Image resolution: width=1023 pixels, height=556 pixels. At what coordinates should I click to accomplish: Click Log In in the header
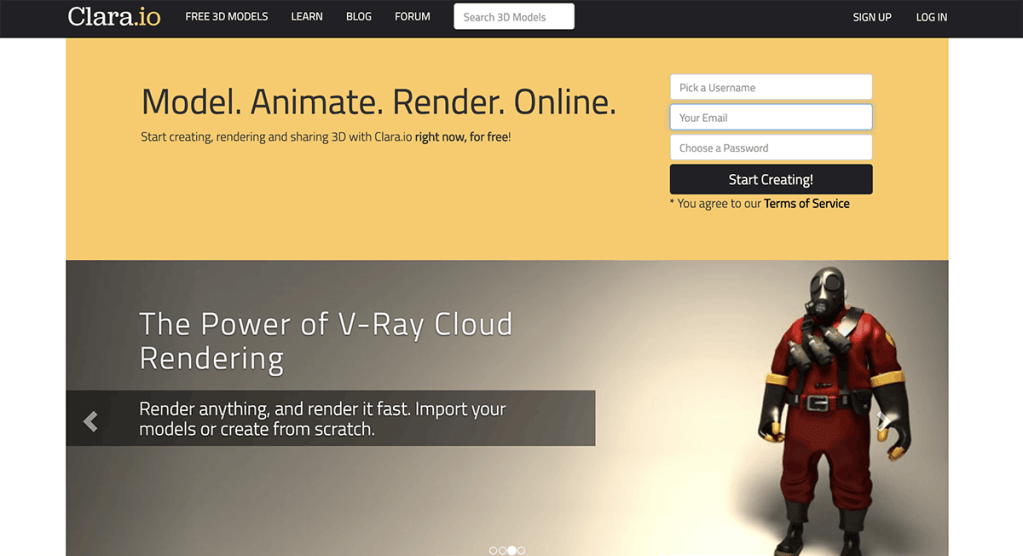click(x=931, y=17)
